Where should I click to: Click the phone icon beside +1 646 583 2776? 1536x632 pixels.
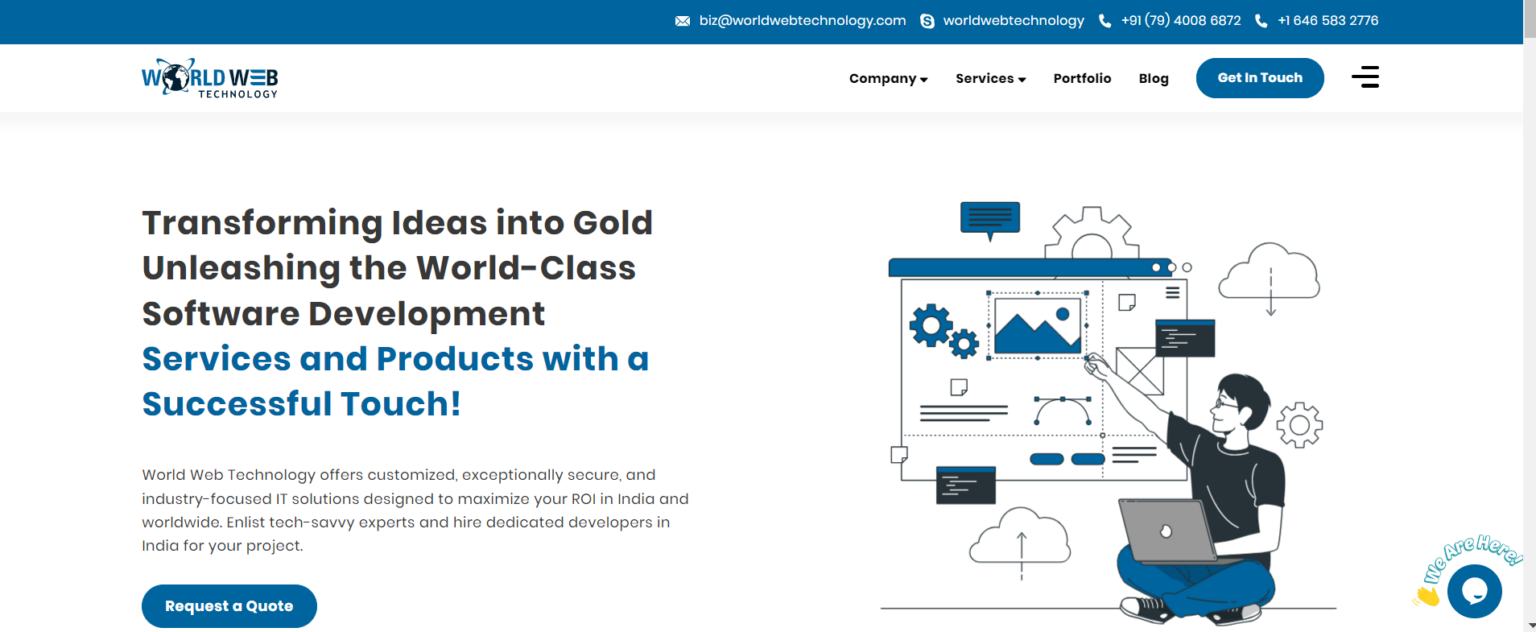[x=1260, y=20]
